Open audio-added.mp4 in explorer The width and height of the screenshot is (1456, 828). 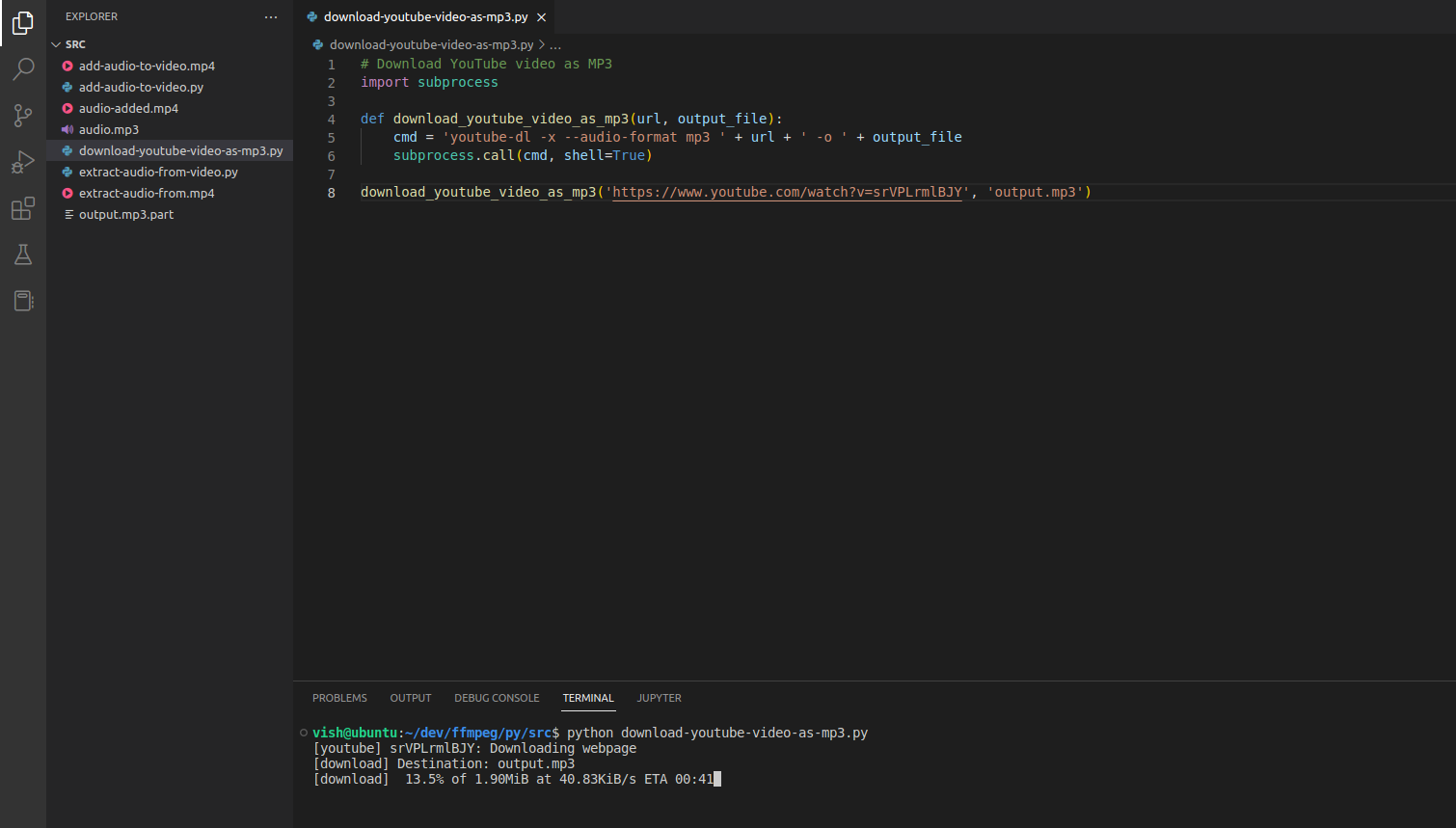tap(128, 108)
